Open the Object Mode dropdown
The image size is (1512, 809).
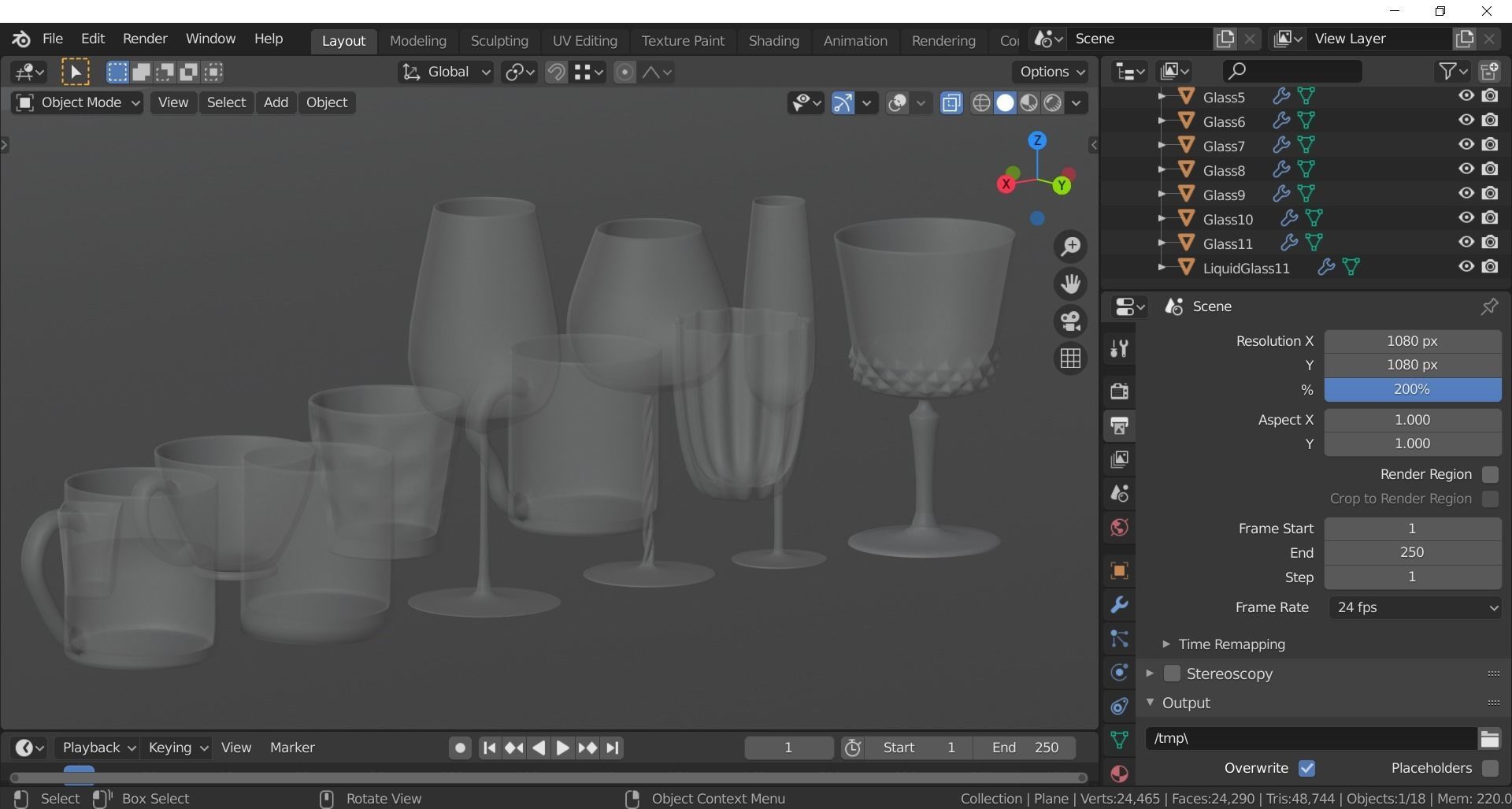pyautogui.click(x=77, y=103)
